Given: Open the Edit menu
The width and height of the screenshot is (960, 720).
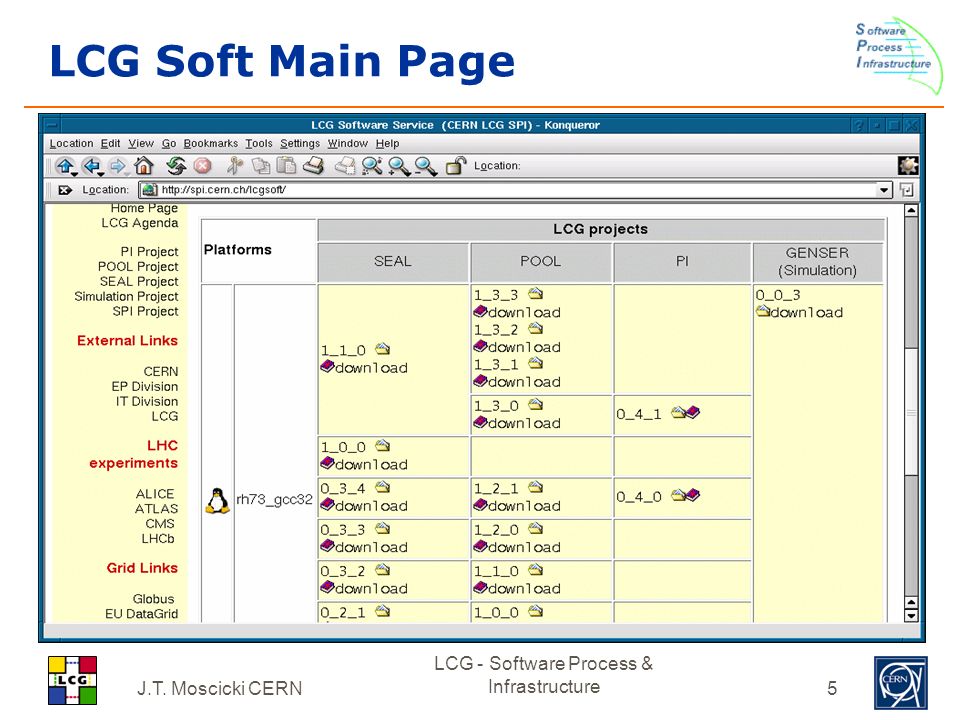Looking at the screenshot, I should (110, 143).
